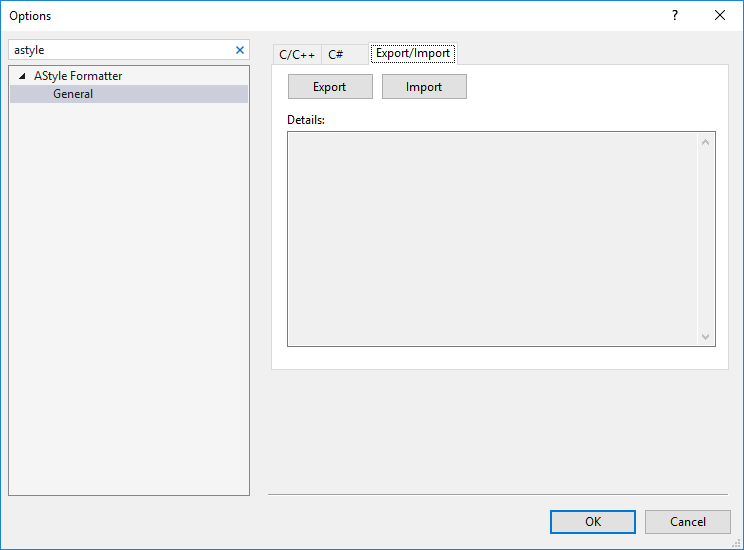Focus the options search field
The height and width of the screenshot is (550, 744).
[x=120, y=50]
